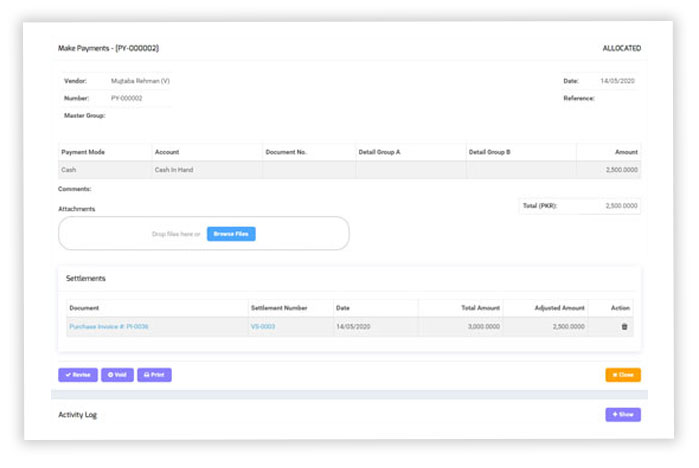Select the vendor name Mujtaba Rehman (V)

pyautogui.click(x=140, y=81)
